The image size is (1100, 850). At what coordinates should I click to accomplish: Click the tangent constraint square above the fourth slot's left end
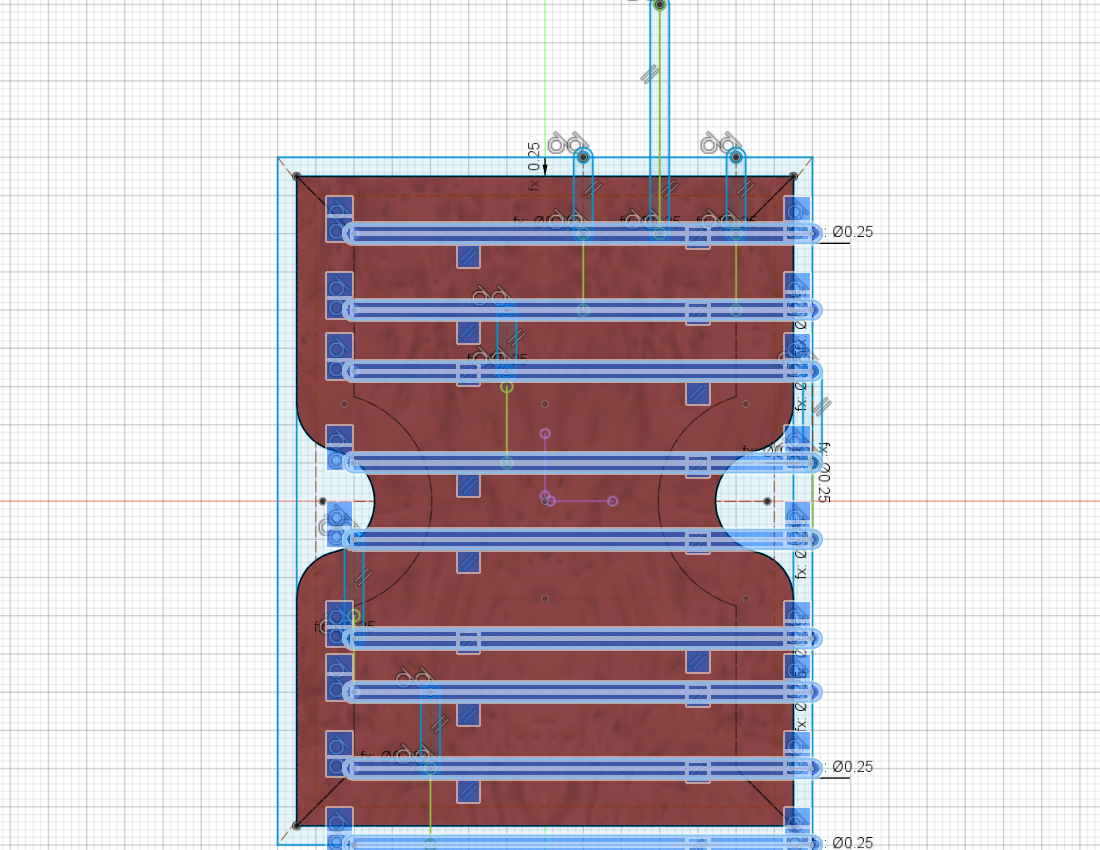[x=340, y=438]
